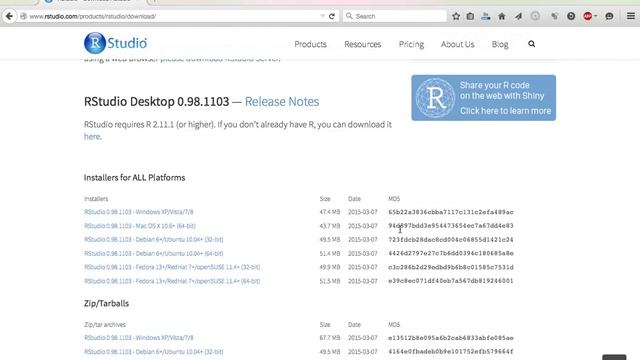Open the Release Notes link

point(282,101)
